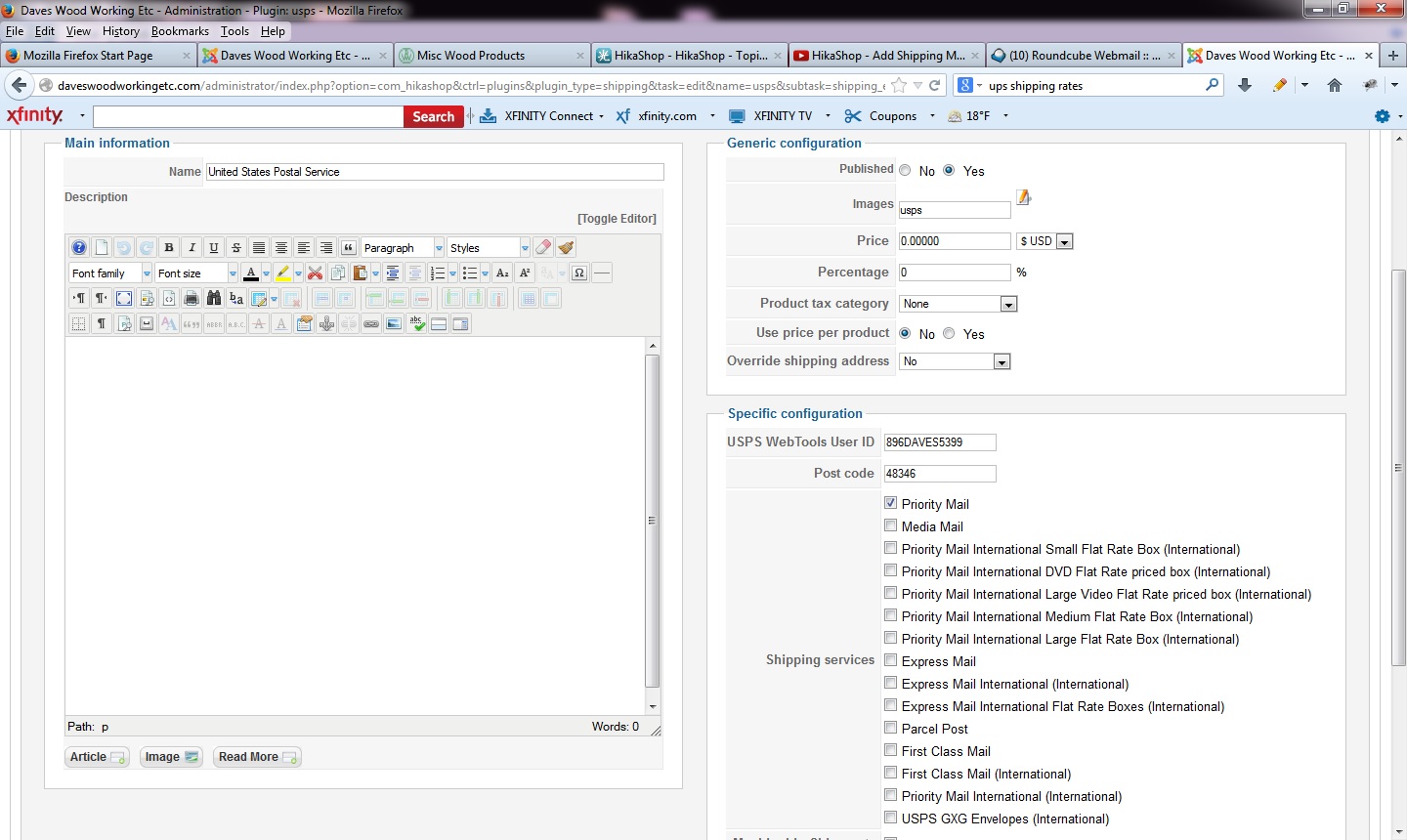Click the paste clipboard icon

[360, 273]
